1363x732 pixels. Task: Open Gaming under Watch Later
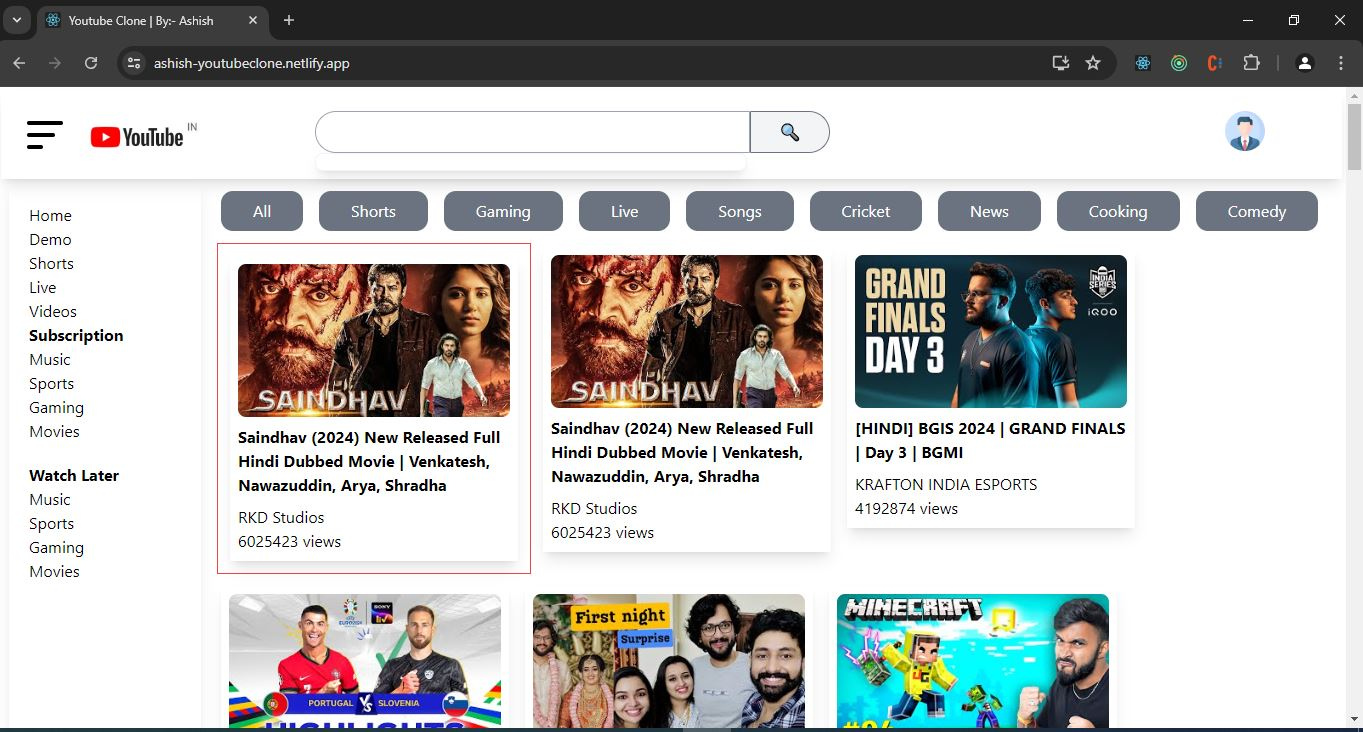point(56,547)
